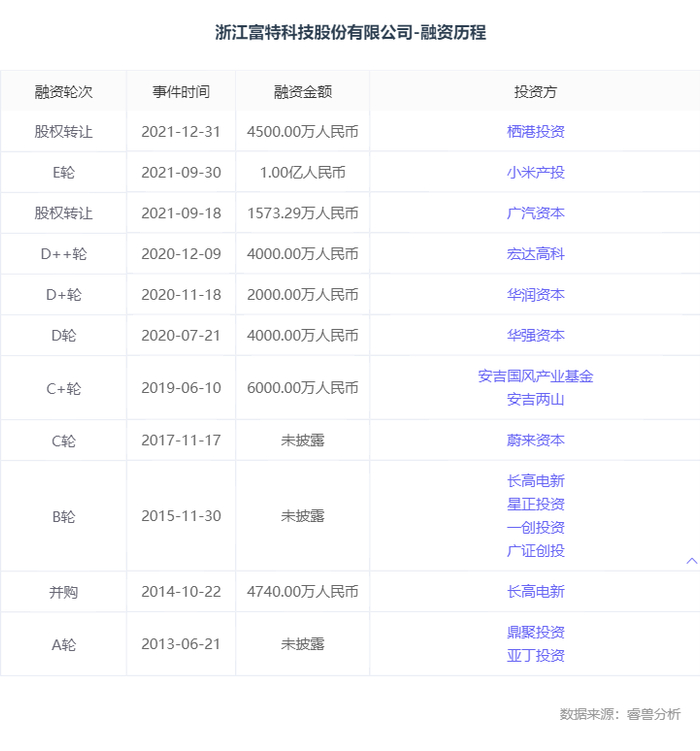Click the 融资金额 column header
This screenshot has height=751, width=700.
click(x=303, y=91)
